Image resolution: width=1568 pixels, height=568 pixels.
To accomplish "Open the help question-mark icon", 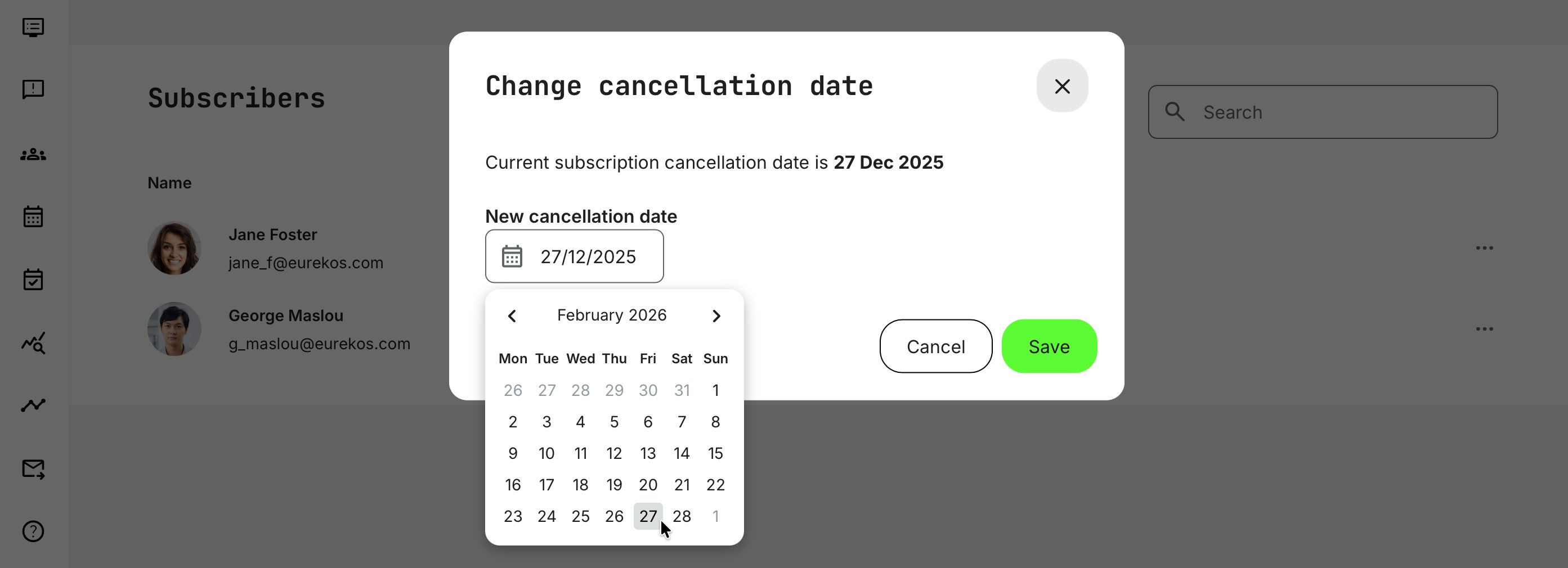I will tap(33, 530).
